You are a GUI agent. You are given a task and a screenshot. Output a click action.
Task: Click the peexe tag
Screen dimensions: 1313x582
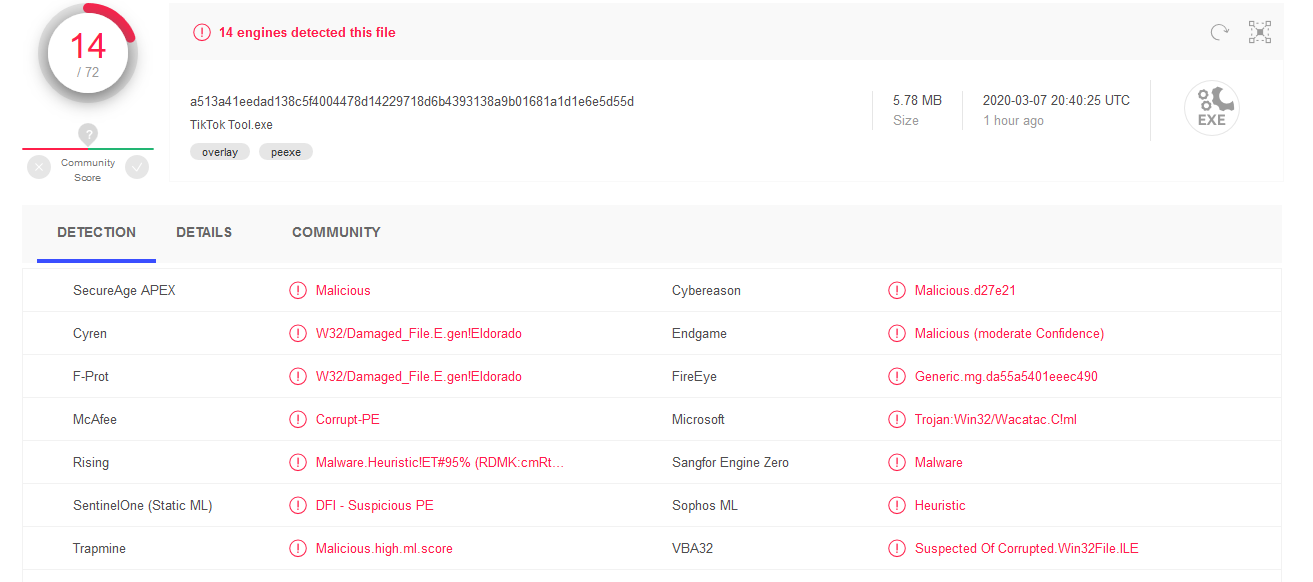click(x=286, y=152)
